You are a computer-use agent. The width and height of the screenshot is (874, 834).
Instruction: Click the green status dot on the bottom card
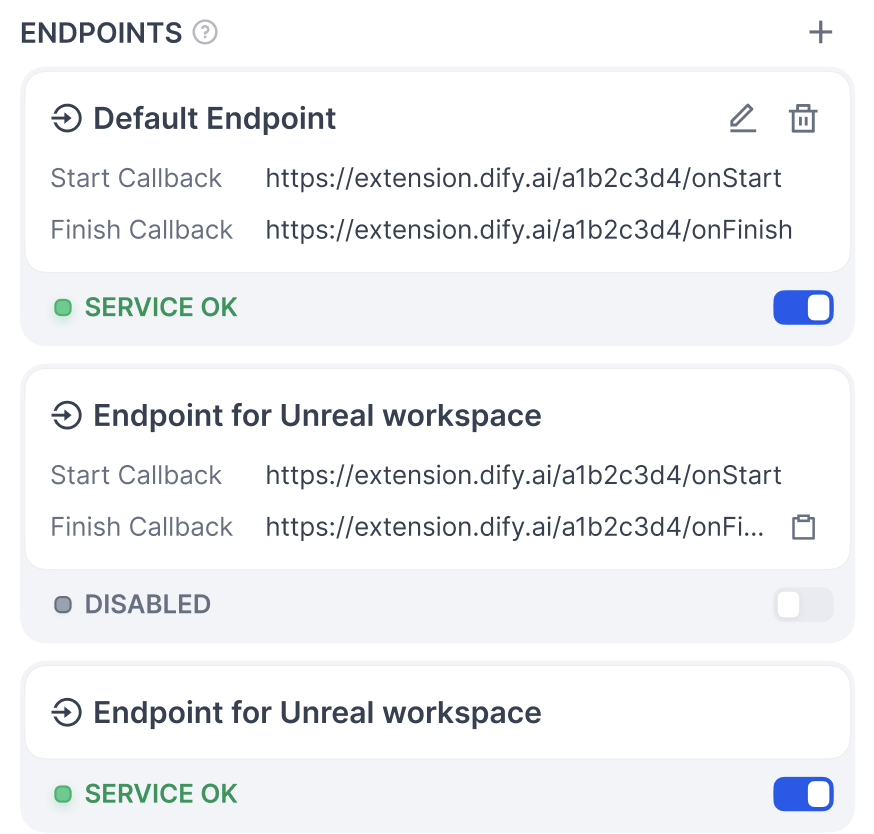pyautogui.click(x=63, y=795)
